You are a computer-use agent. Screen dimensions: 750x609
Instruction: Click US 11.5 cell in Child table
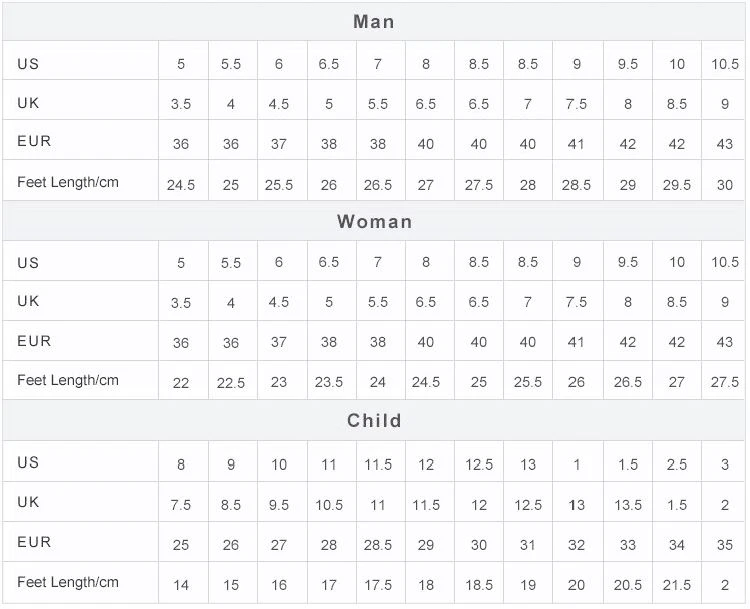(x=378, y=465)
